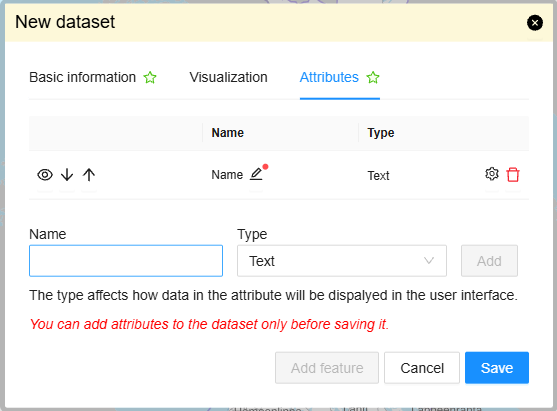Toggle visibility eye of Name attribute

(x=45, y=175)
